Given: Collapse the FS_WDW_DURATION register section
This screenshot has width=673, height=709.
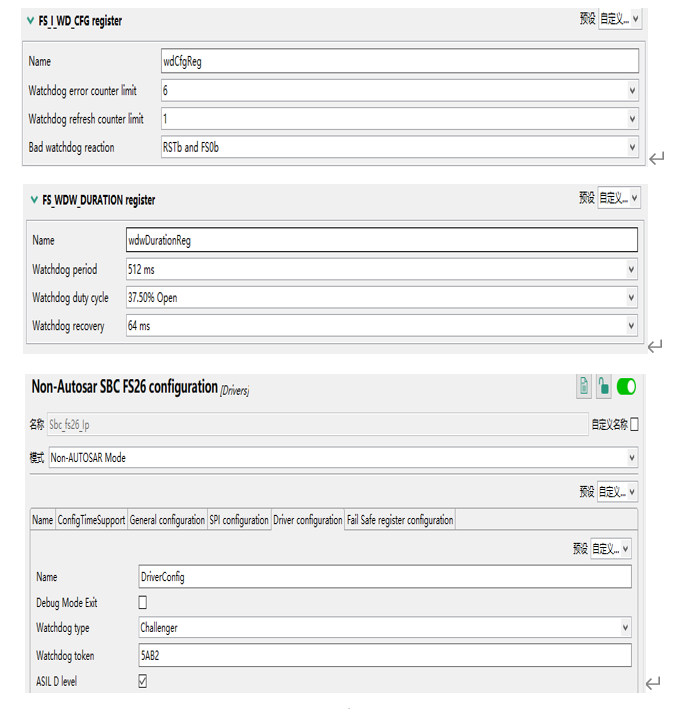Looking at the screenshot, I should [33, 200].
